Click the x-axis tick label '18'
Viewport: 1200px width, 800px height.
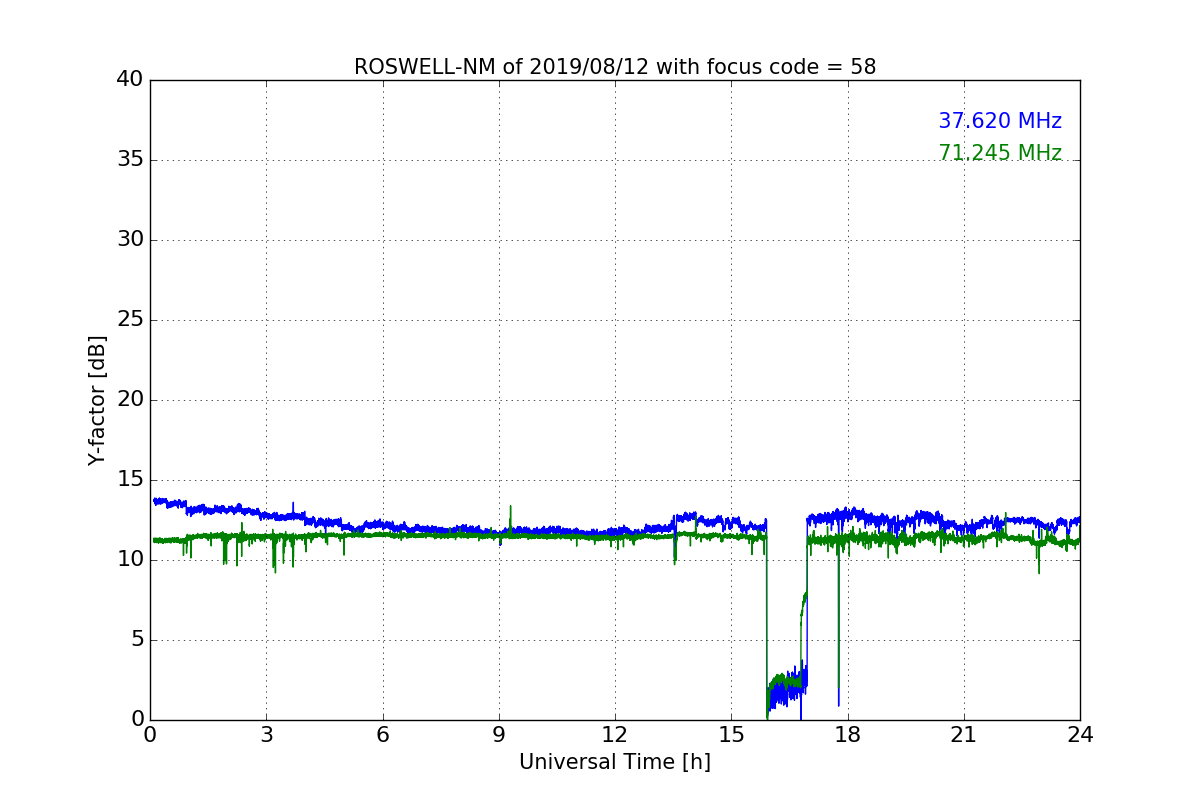848,734
